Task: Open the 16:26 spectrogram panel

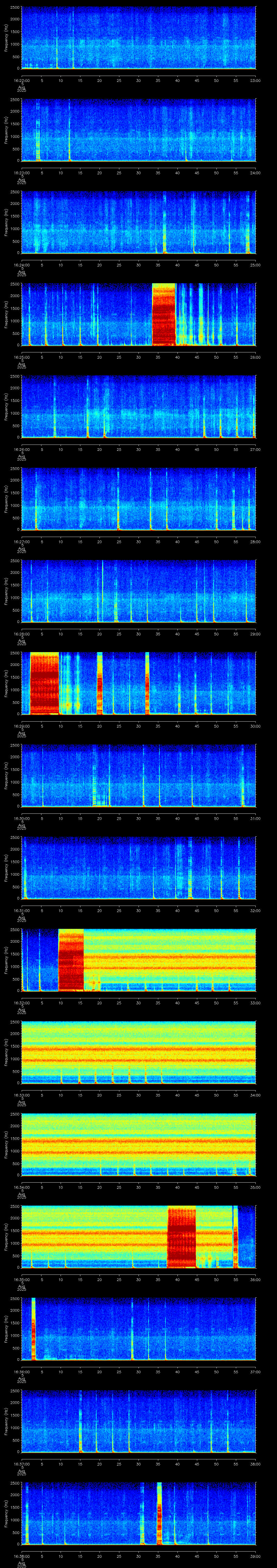Action: pos(138,407)
